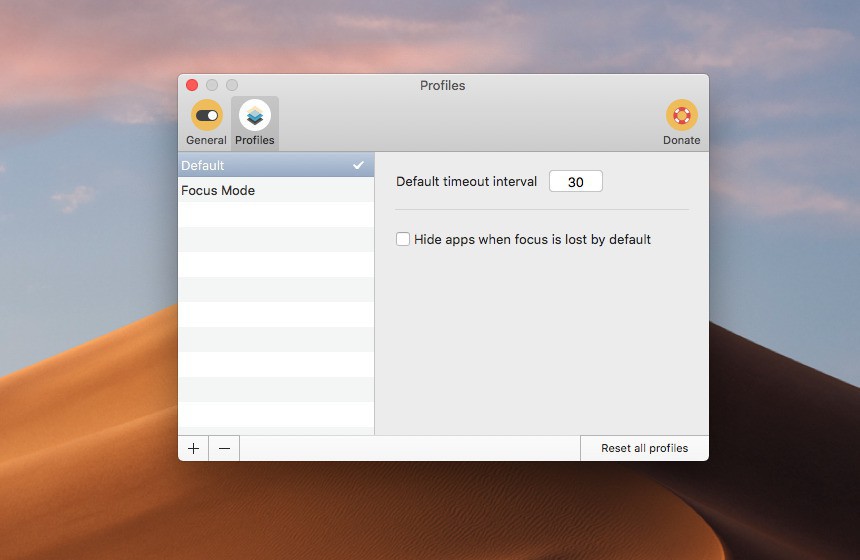Screen dimensions: 860x560
Task: Focus the Default timeout interval field
Action: [575, 182]
